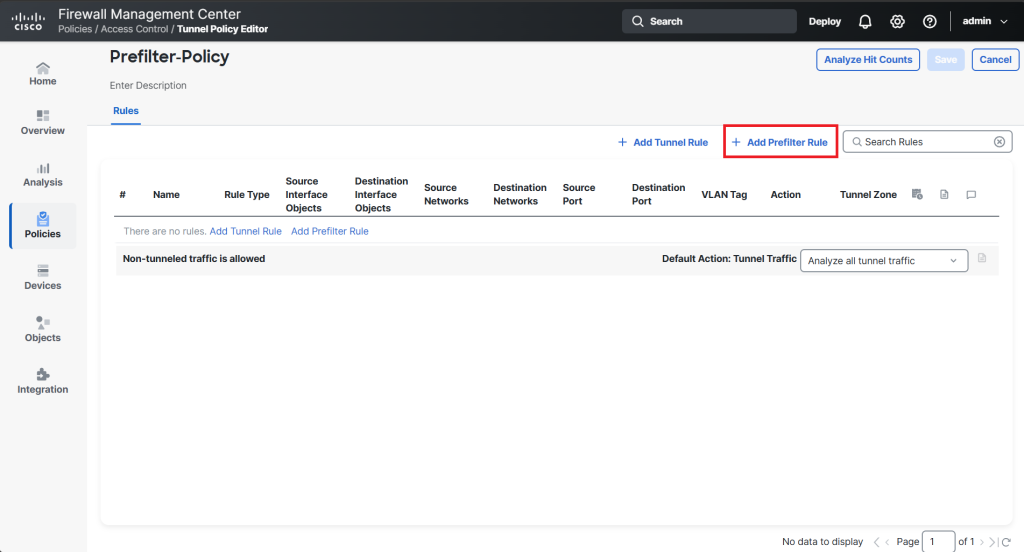Open Analysis in the sidebar
The width and height of the screenshot is (1024, 552).
(x=42, y=174)
